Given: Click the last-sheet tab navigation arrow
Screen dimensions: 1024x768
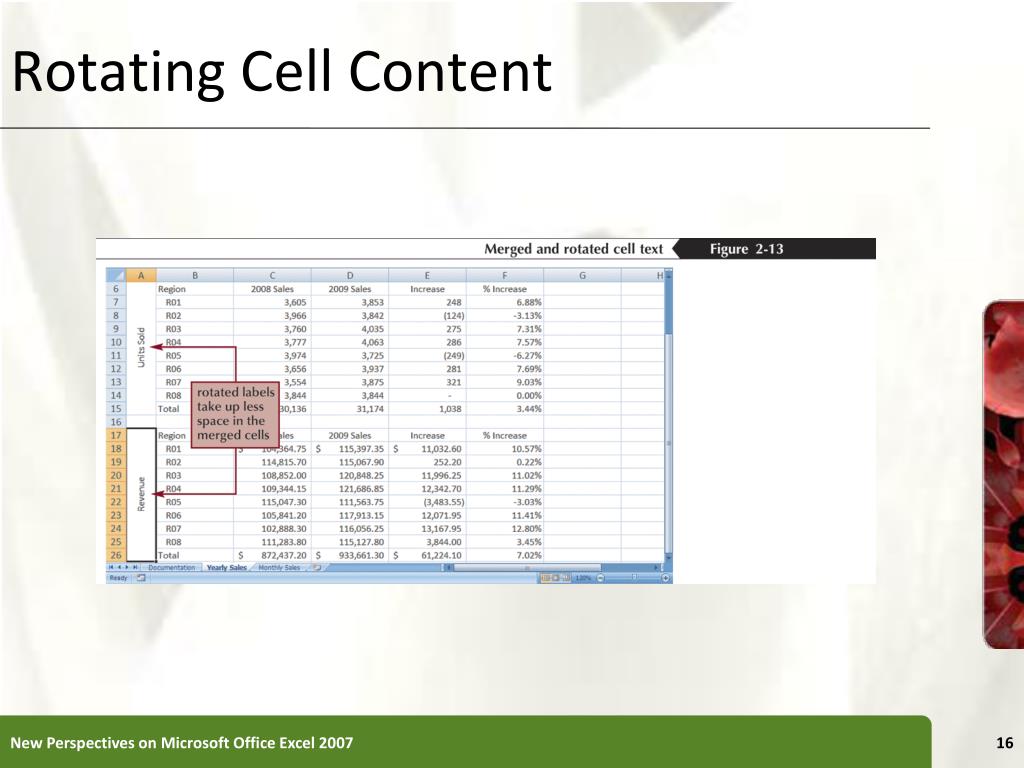Looking at the screenshot, I should click(135, 567).
